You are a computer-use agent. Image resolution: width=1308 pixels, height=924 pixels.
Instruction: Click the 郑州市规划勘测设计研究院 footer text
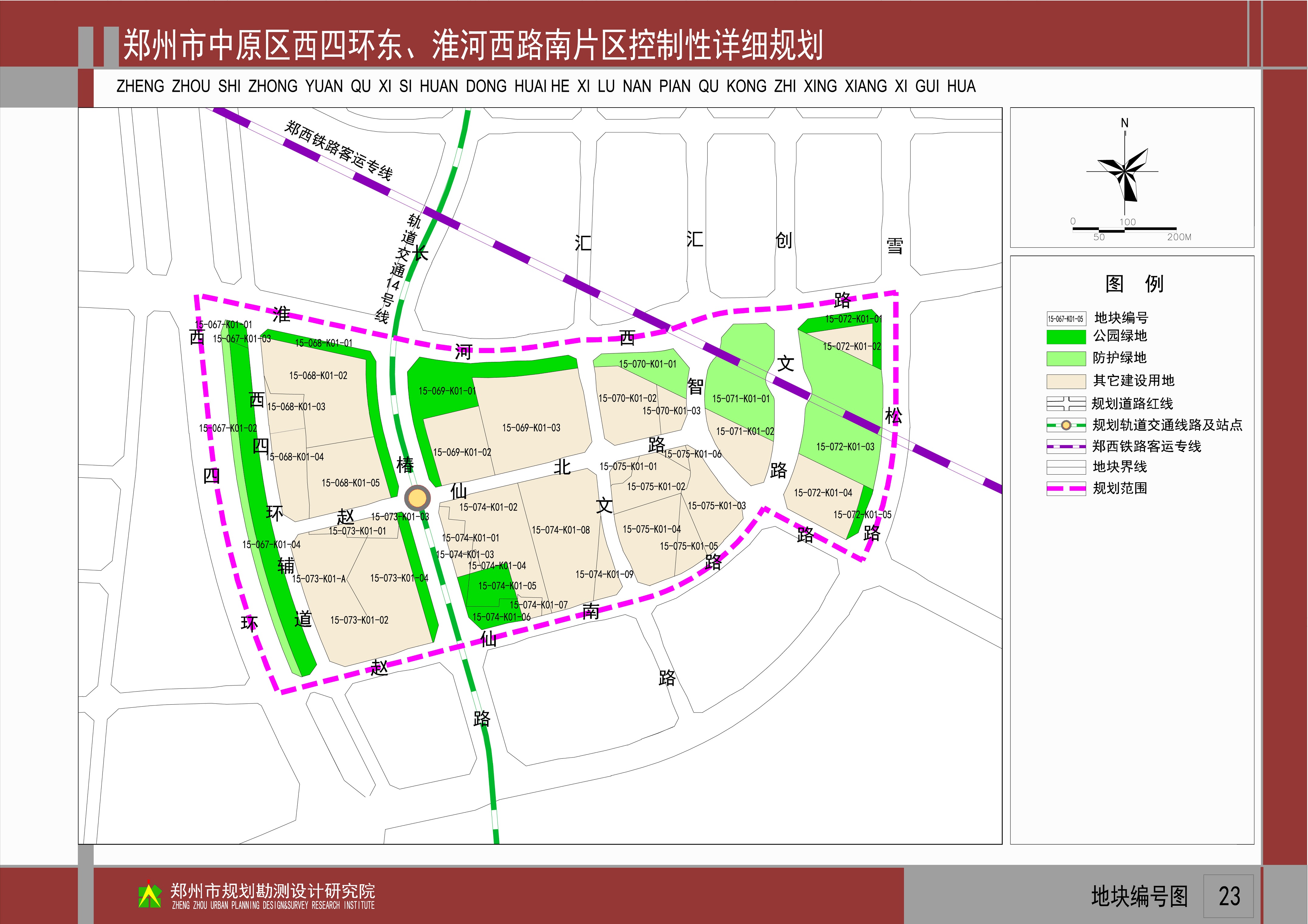(x=273, y=890)
